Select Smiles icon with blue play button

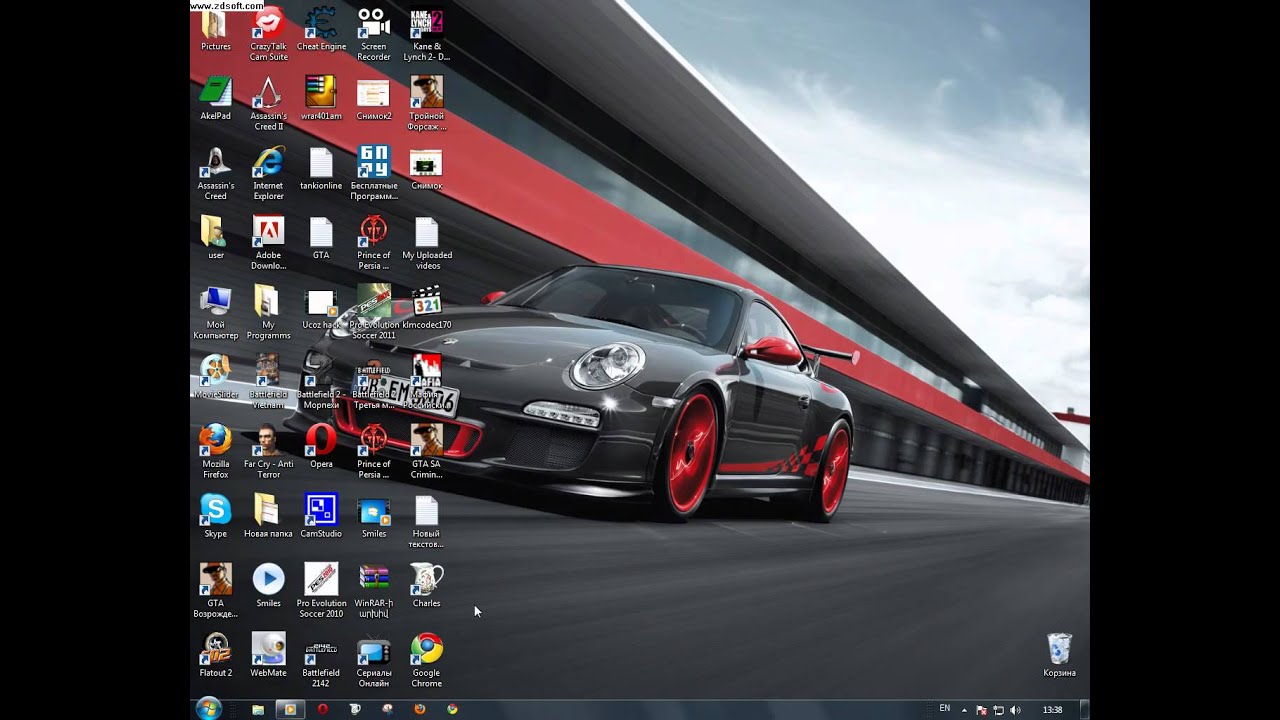pyautogui.click(x=268, y=585)
